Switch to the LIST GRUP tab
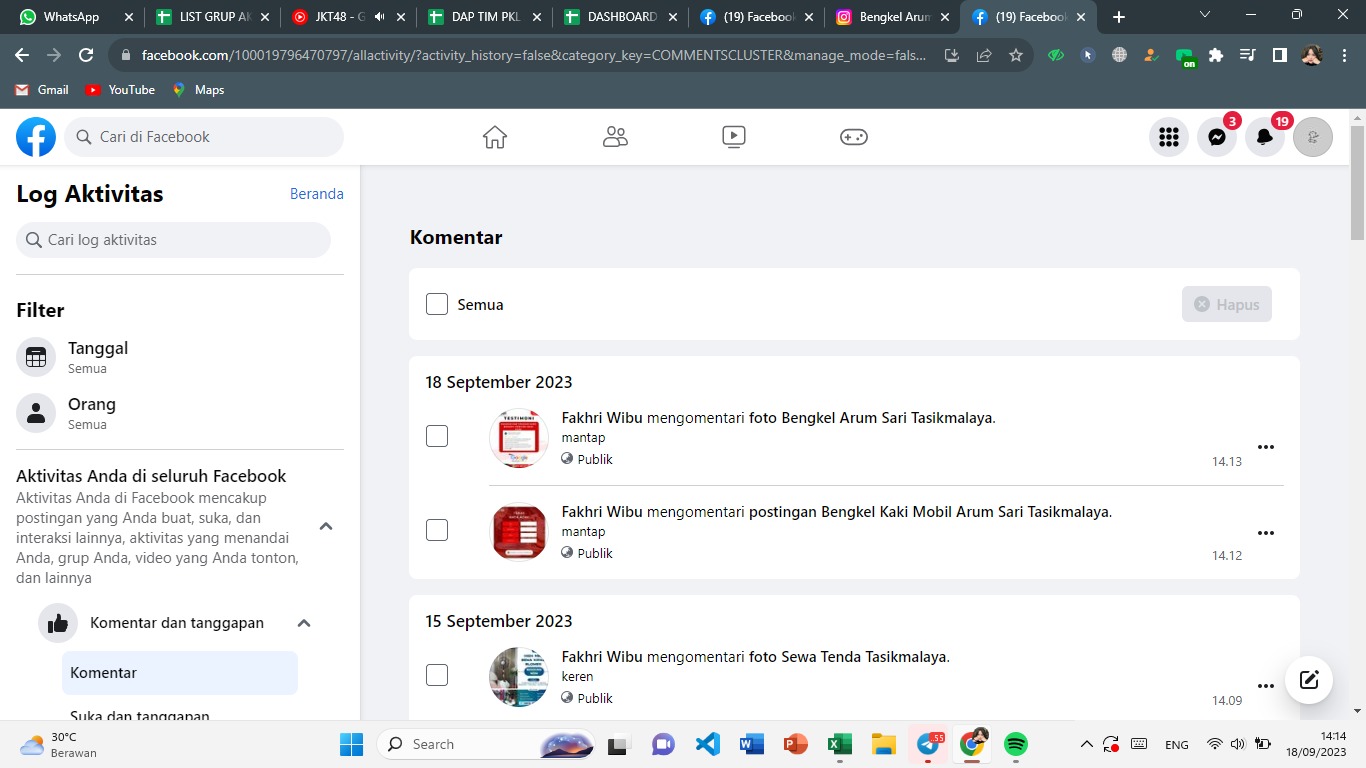Screen dimensions: 1366x768 tap(211, 17)
